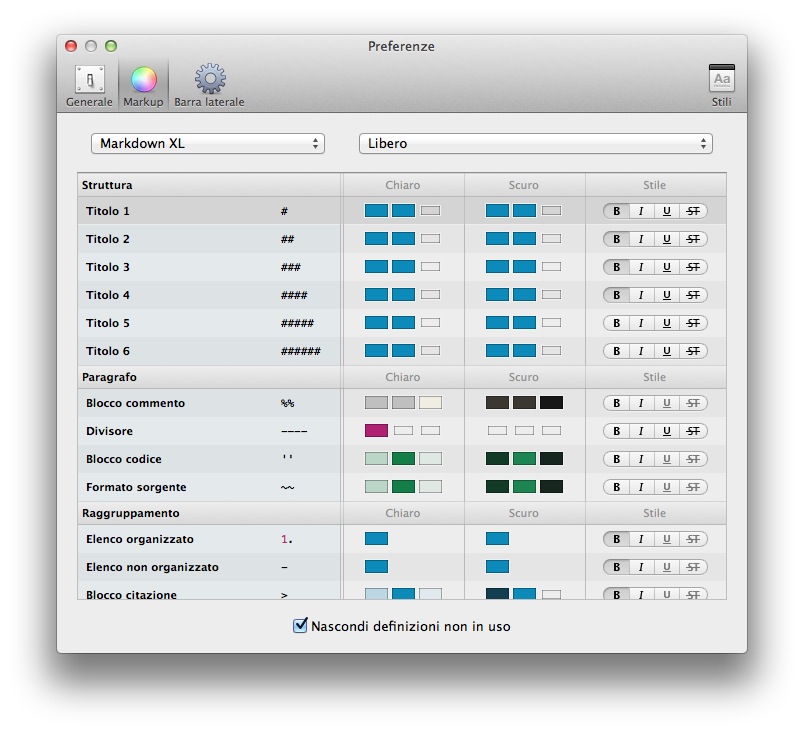This screenshot has height=732, width=804.
Task: Uncheck Nascondi definizioni non in uso
Action: (300, 626)
